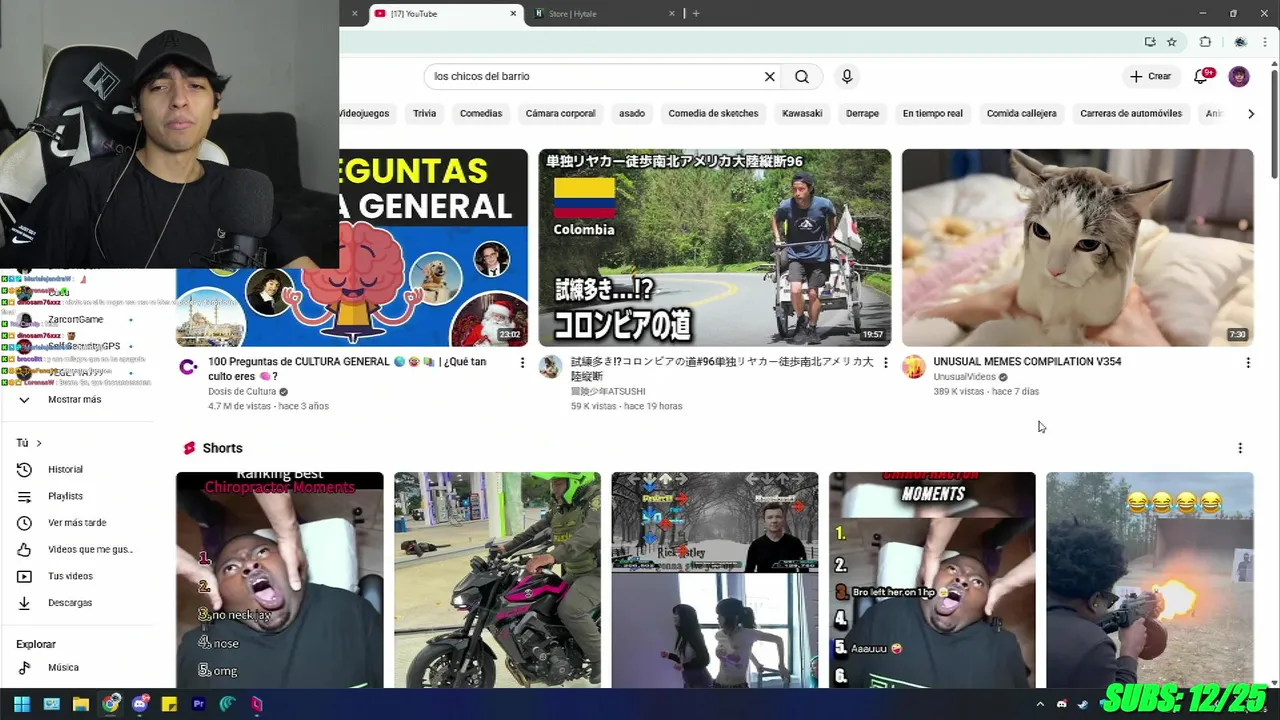
Task: Open the Chrome profile icon
Action: pyautogui.click(x=1240, y=42)
